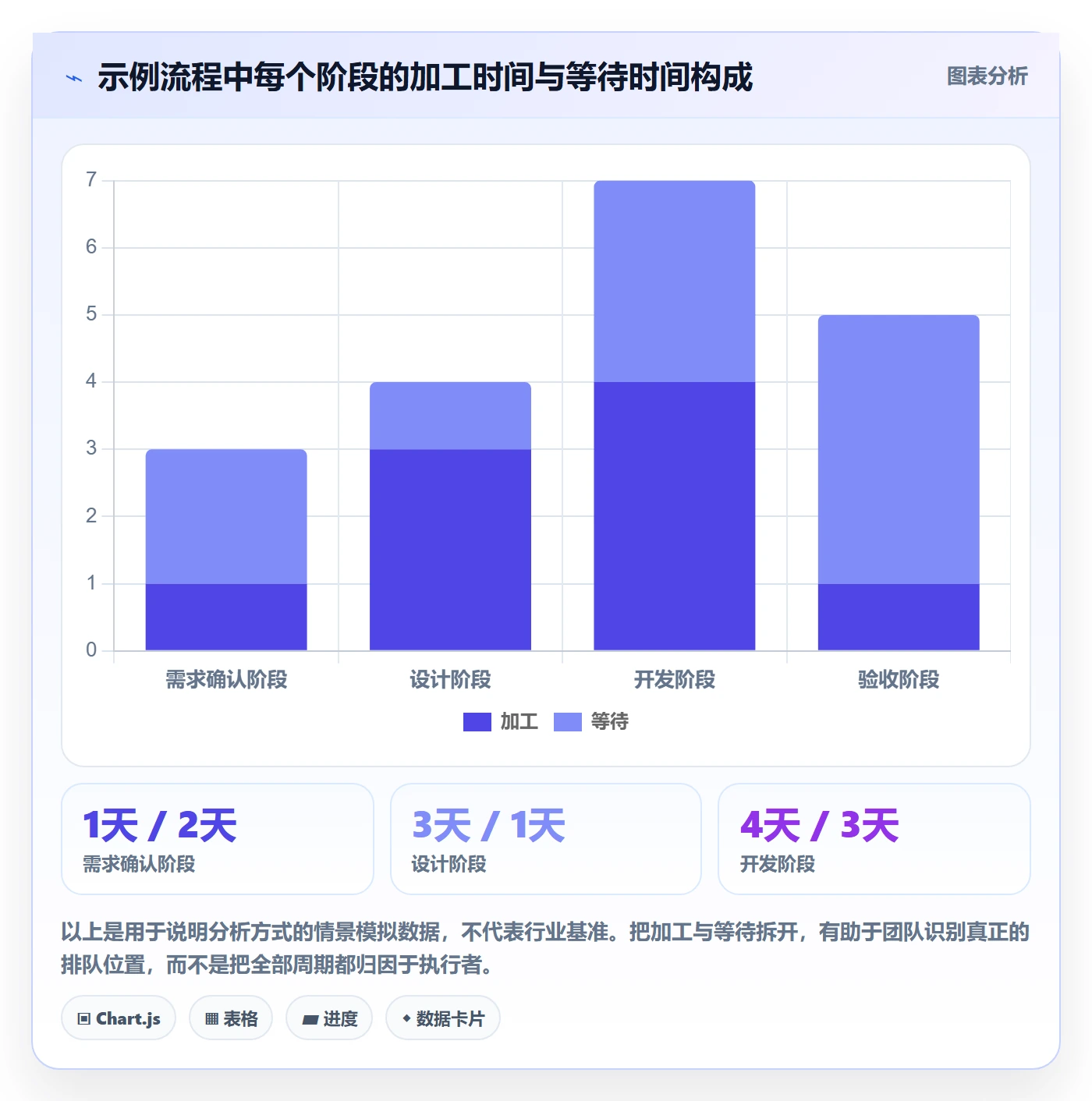Screen dimensions: 1092x1101
Task: Click the chart title 示例流程中每个阶段的加工时间与等待时间构成
Action: 425,77
